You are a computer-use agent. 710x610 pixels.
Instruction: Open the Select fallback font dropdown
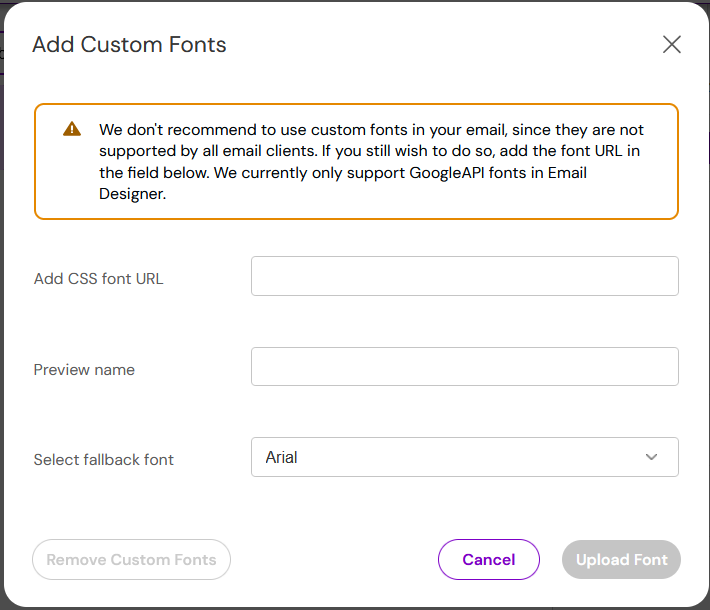(x=465, y=457)
